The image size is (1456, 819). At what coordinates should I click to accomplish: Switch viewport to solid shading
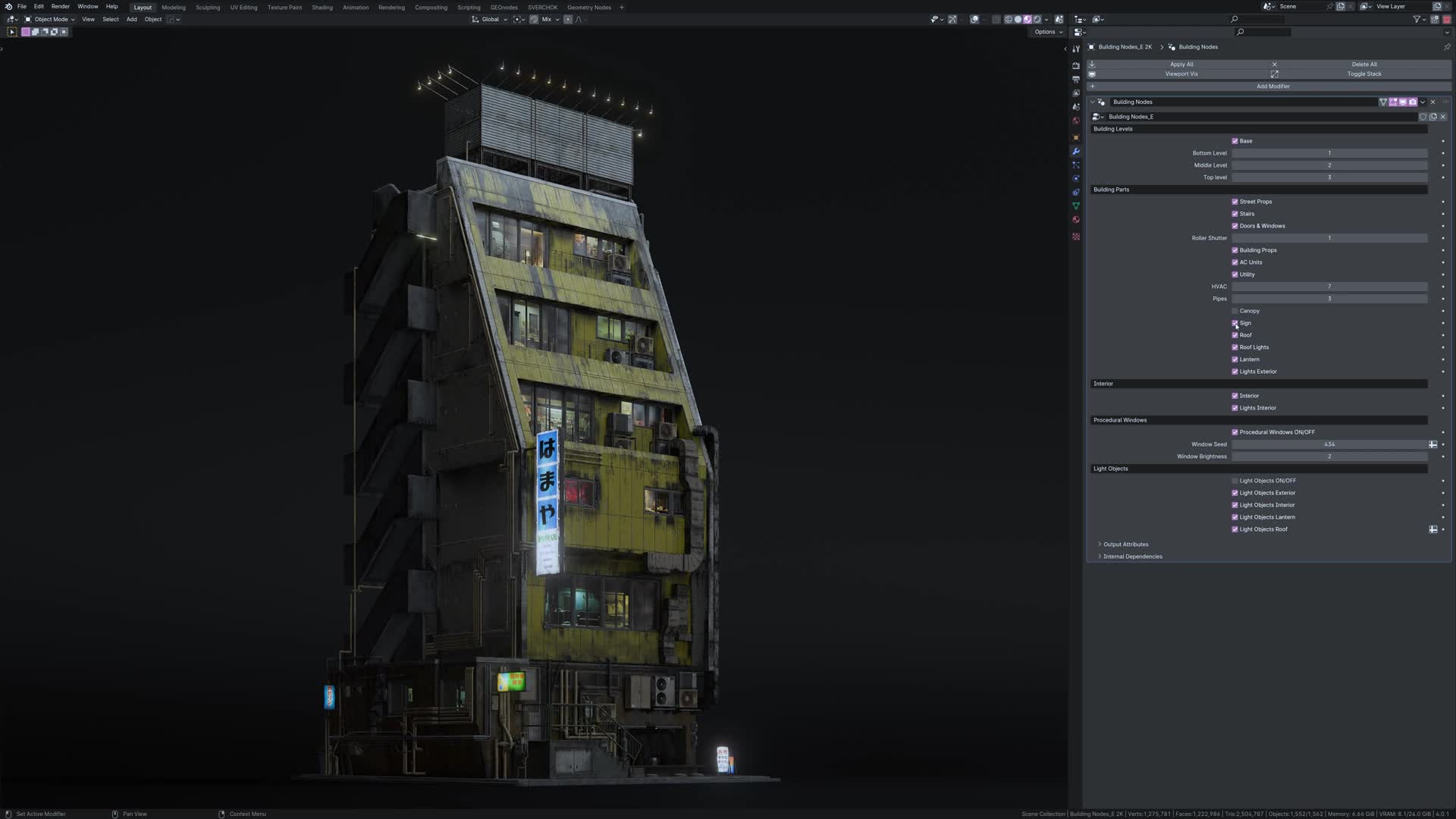[1018, 20]
